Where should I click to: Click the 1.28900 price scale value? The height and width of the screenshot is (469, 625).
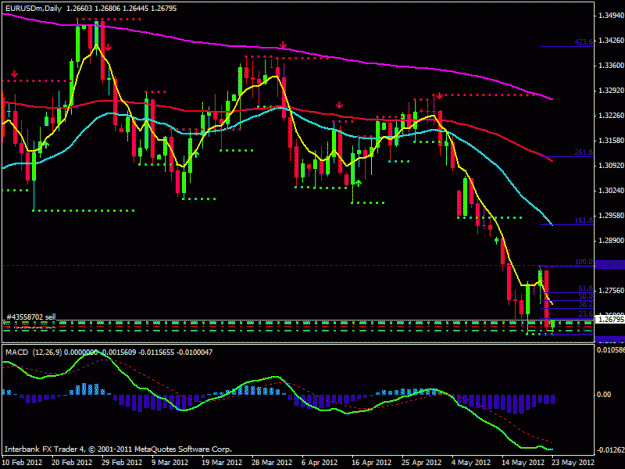[x=611, y=240]
